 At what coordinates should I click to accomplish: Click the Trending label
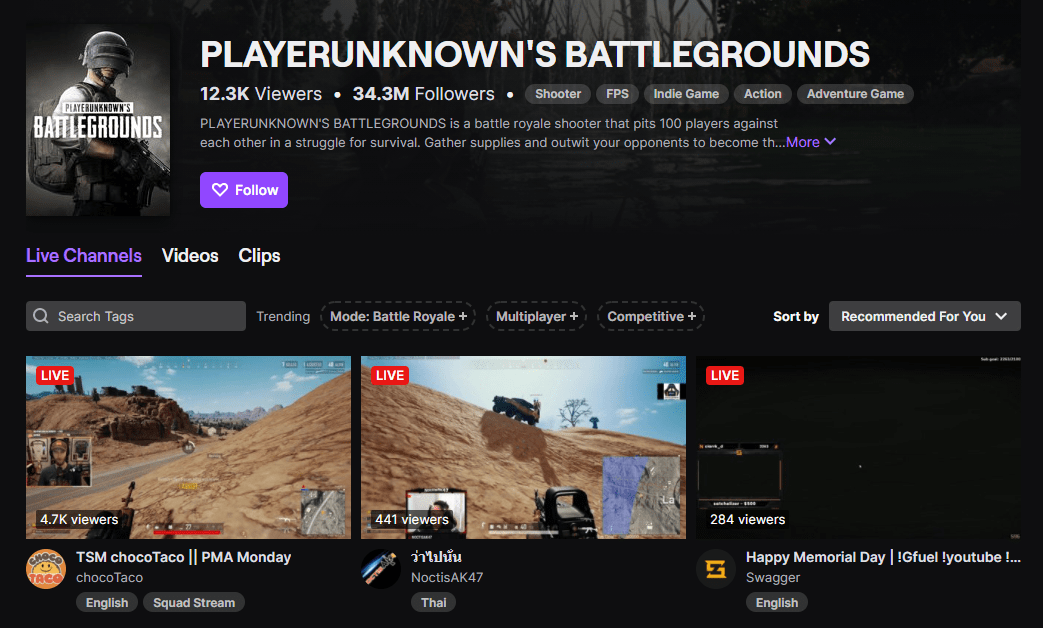(283, 317)
